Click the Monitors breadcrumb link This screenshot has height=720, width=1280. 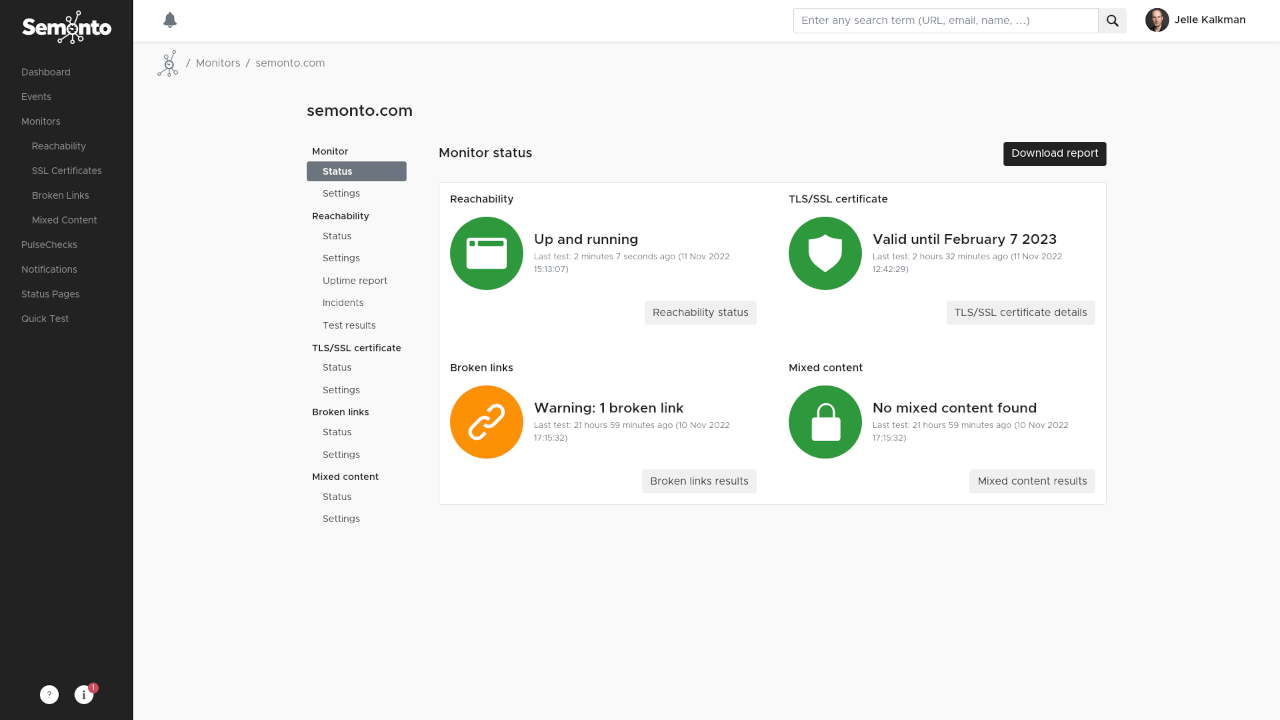[x=218, y=63]
